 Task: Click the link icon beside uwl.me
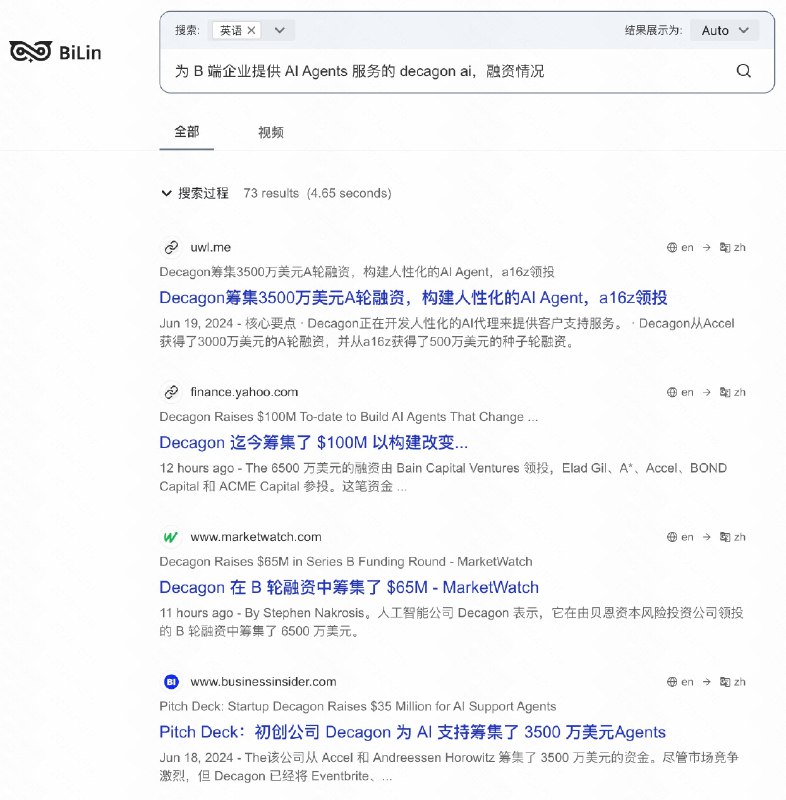tap(171, 247)
